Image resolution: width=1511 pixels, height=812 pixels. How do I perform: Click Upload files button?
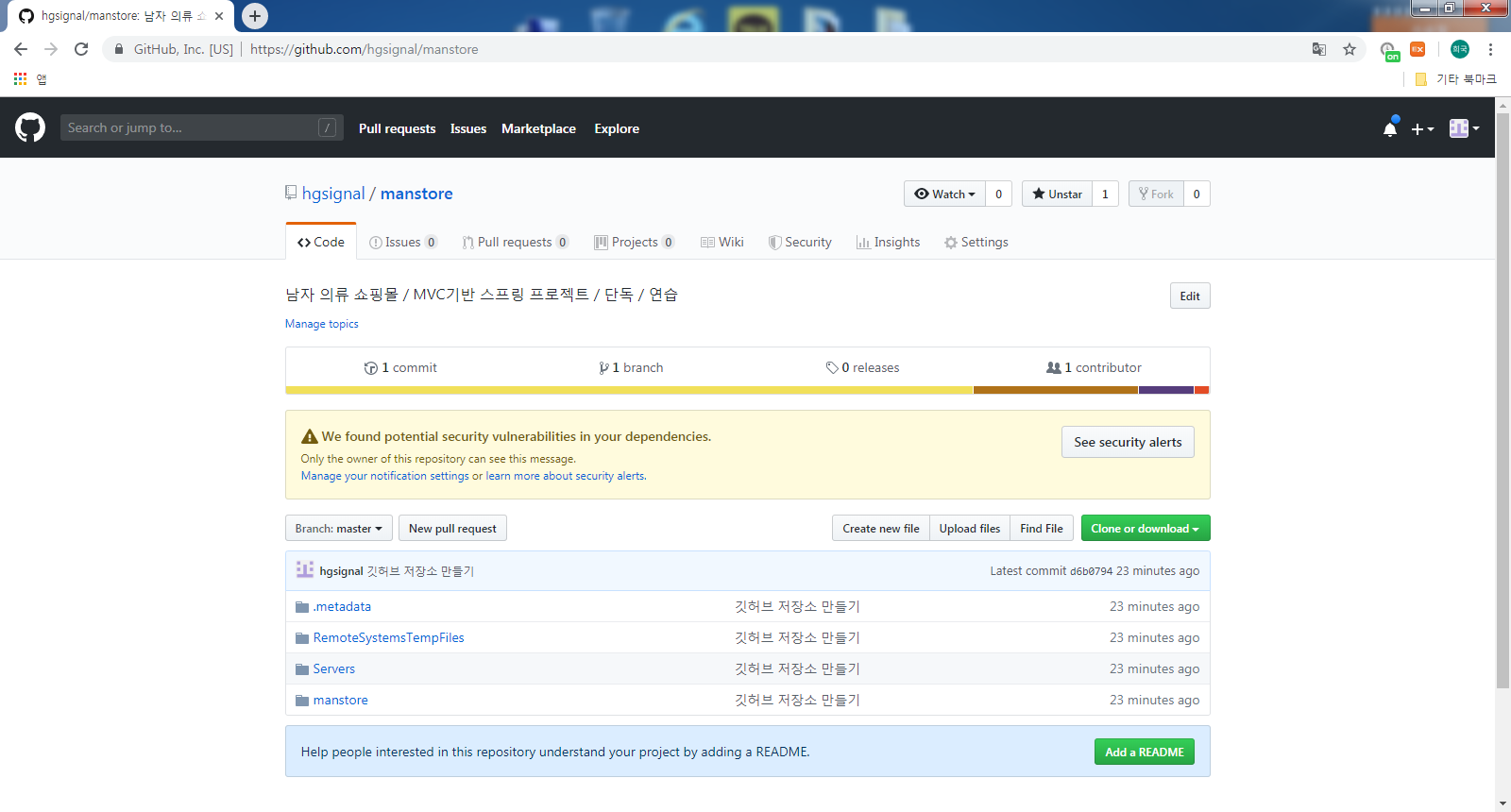[970, 528]
